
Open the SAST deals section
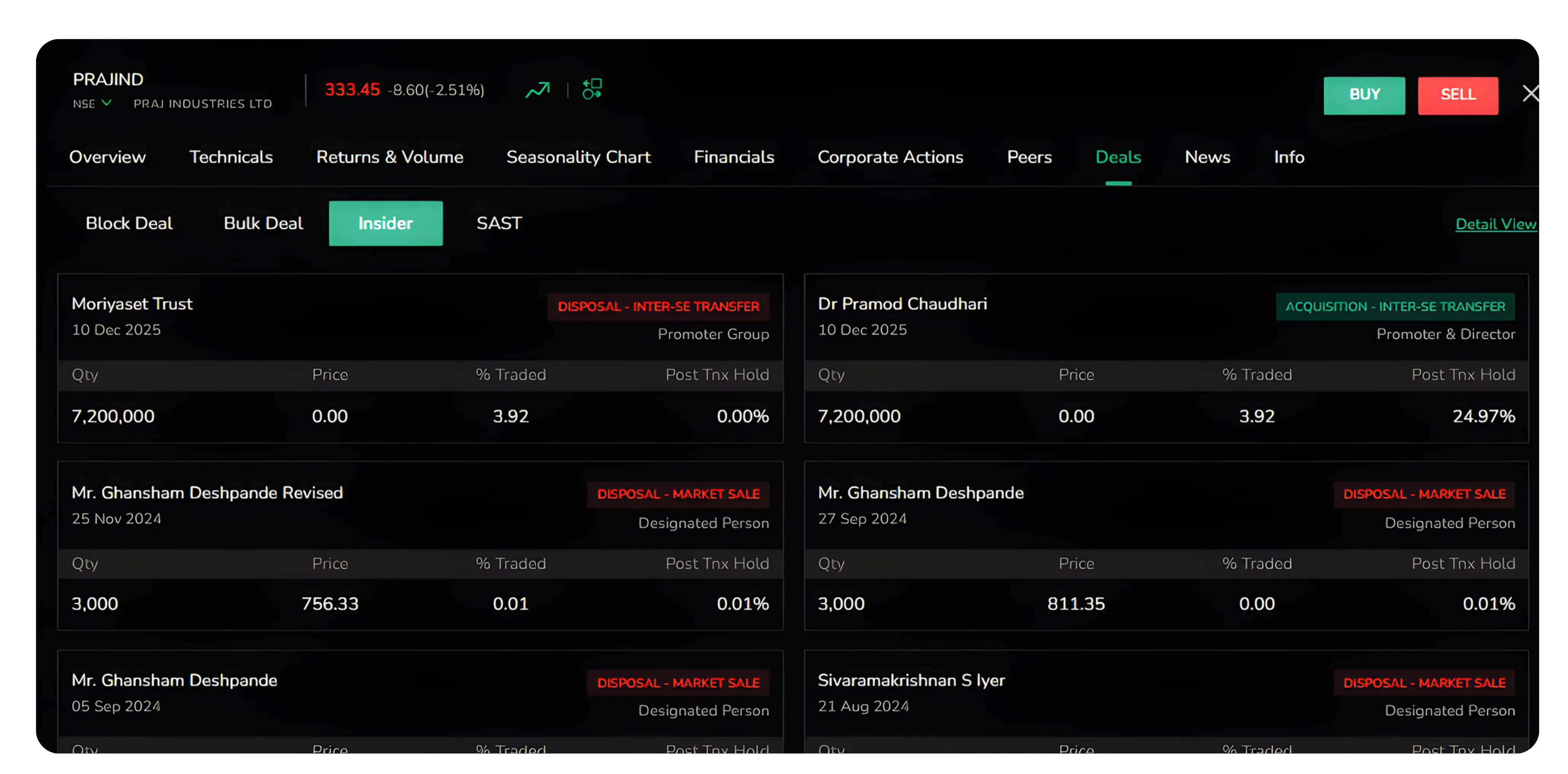[499, 223]
